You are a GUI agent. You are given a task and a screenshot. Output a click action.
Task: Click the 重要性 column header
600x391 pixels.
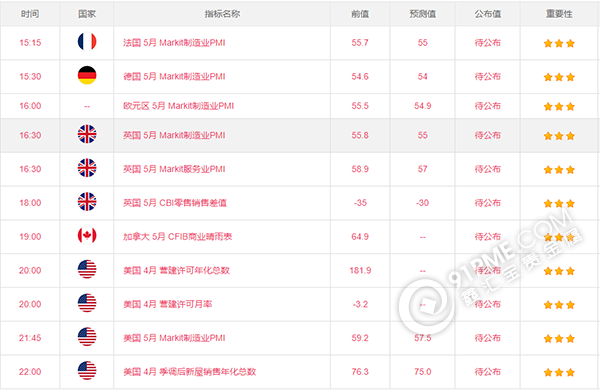tap(559, 14)
